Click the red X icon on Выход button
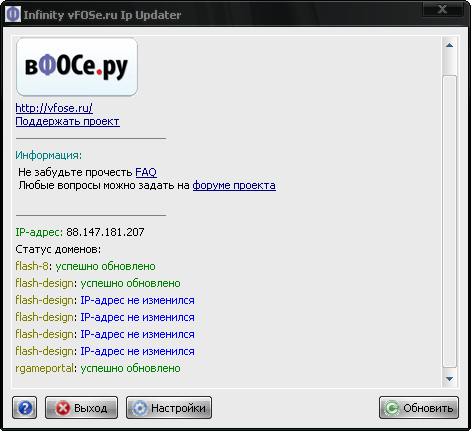 point(63,408)
